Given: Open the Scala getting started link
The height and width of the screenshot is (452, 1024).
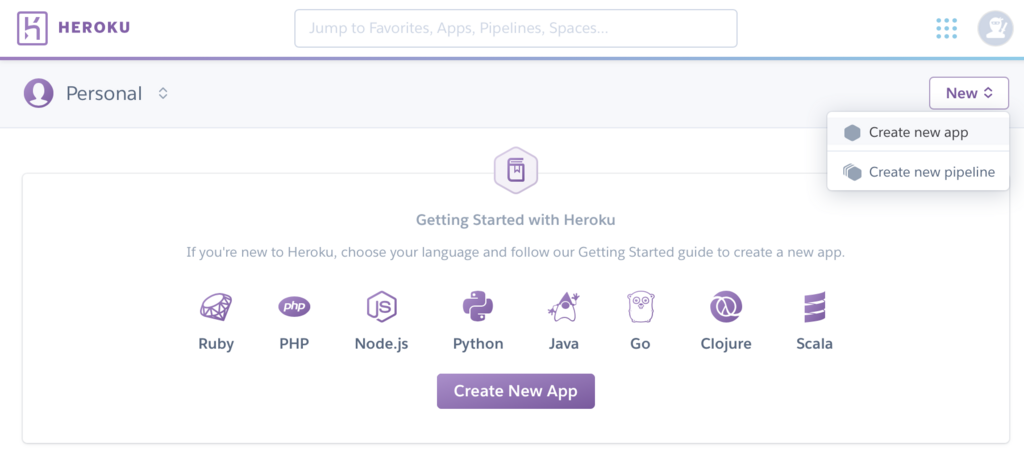Looking at the screenshot, I should 814,344.
